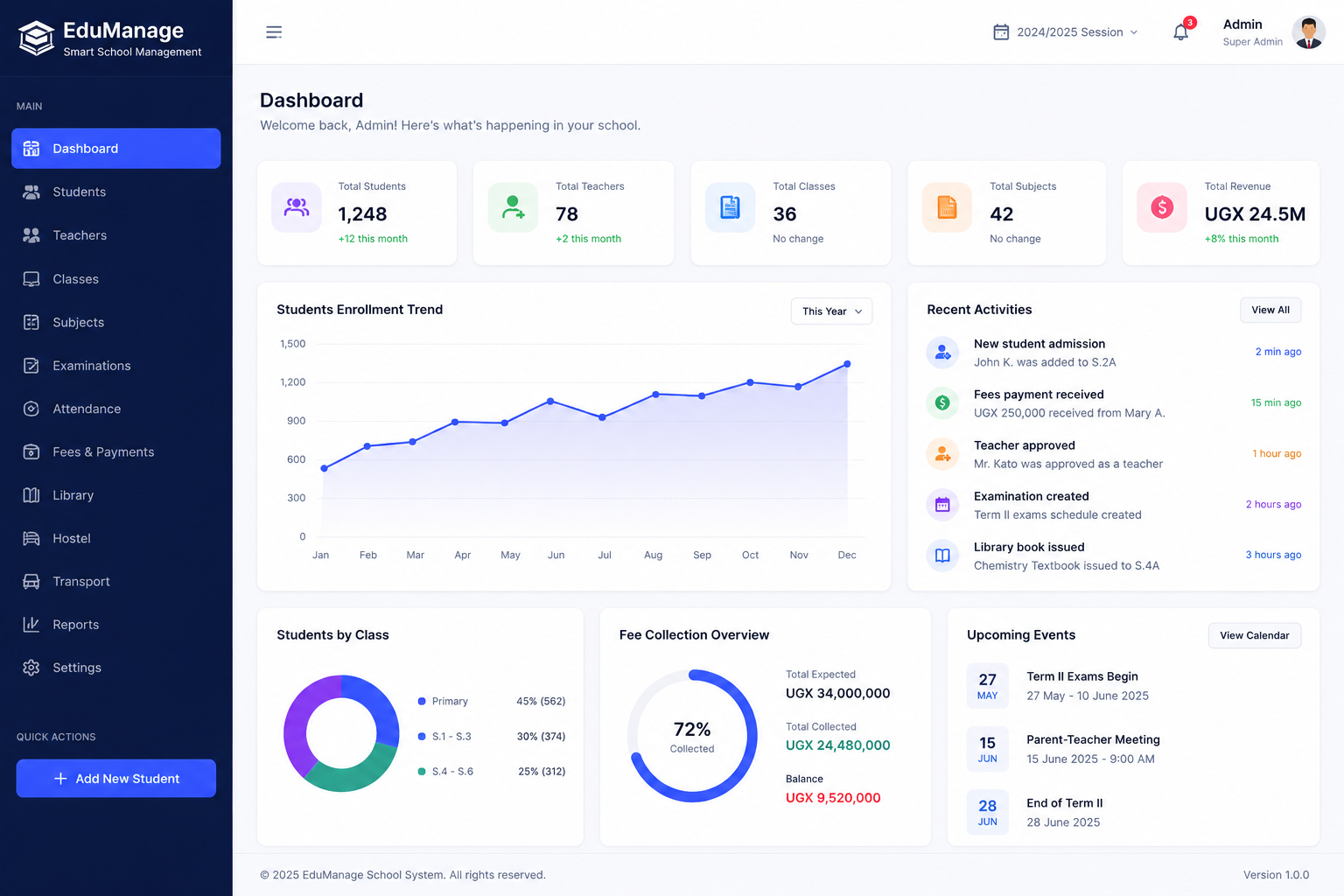1344x896 pixels.
Task: Click the Total Revenue dollar icon
Action: tap(1162, 207)
